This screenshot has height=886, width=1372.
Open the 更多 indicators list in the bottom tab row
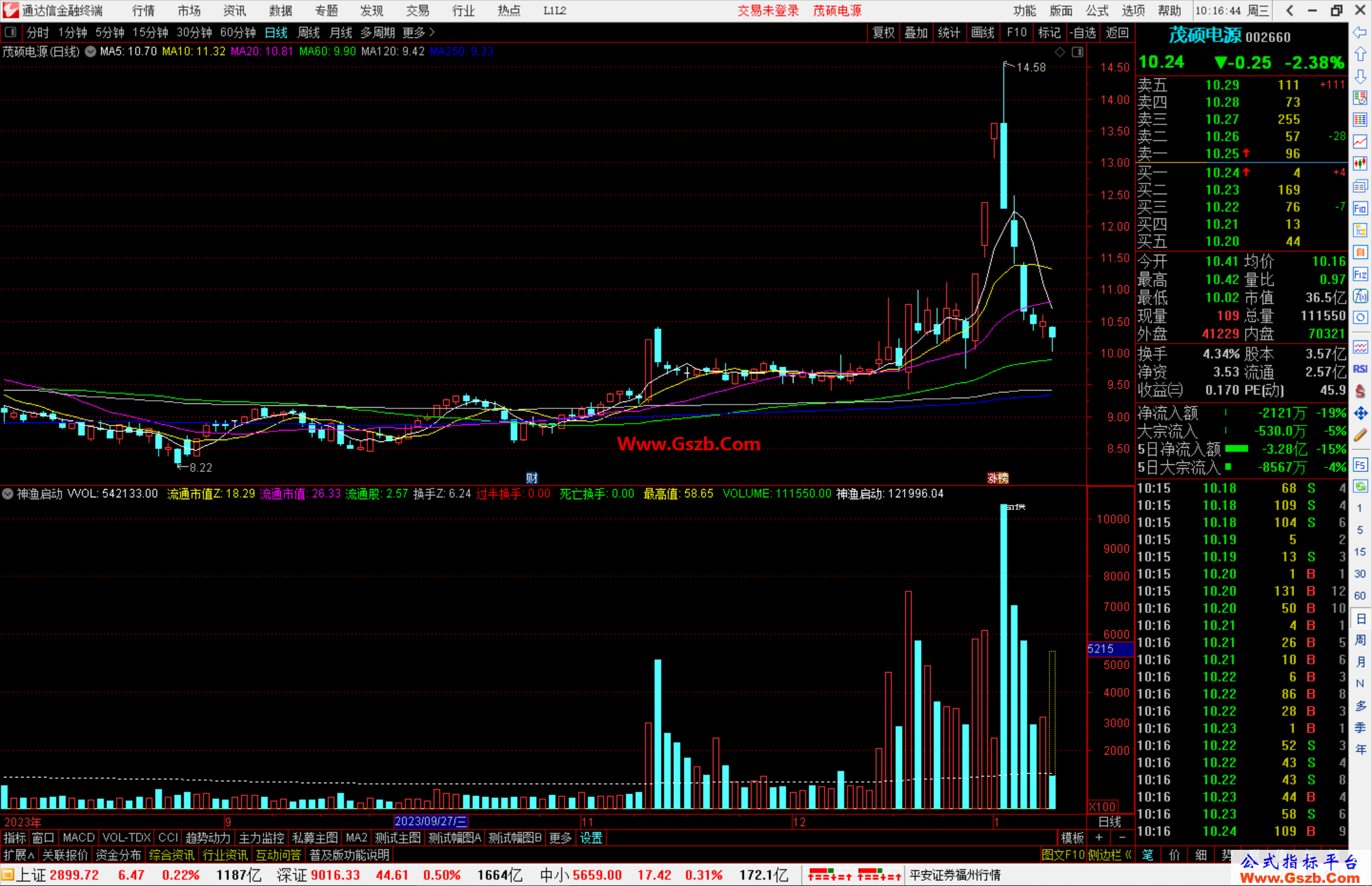coord(560,838)
